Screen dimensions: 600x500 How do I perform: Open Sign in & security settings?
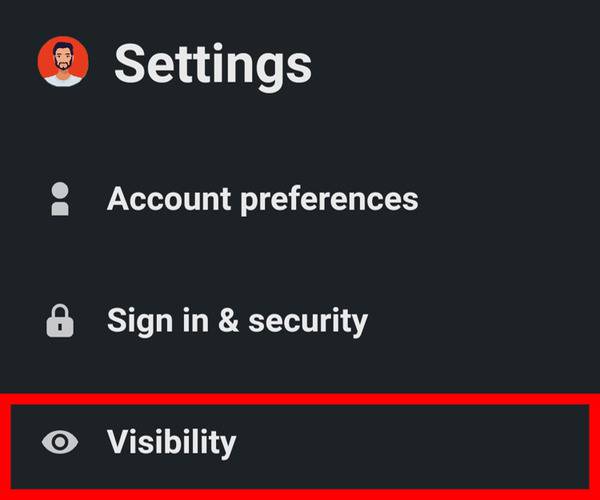[x=237, y=321]
